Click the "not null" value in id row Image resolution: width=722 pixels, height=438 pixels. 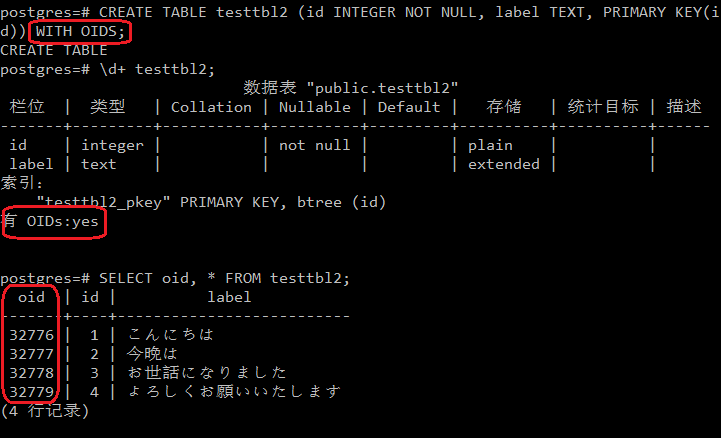click(x=314, y=145)
